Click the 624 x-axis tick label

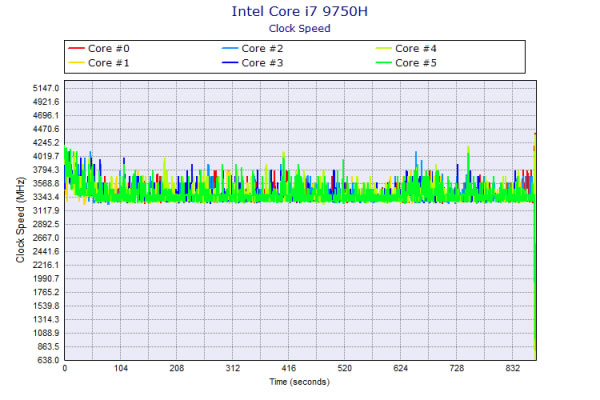401,368
